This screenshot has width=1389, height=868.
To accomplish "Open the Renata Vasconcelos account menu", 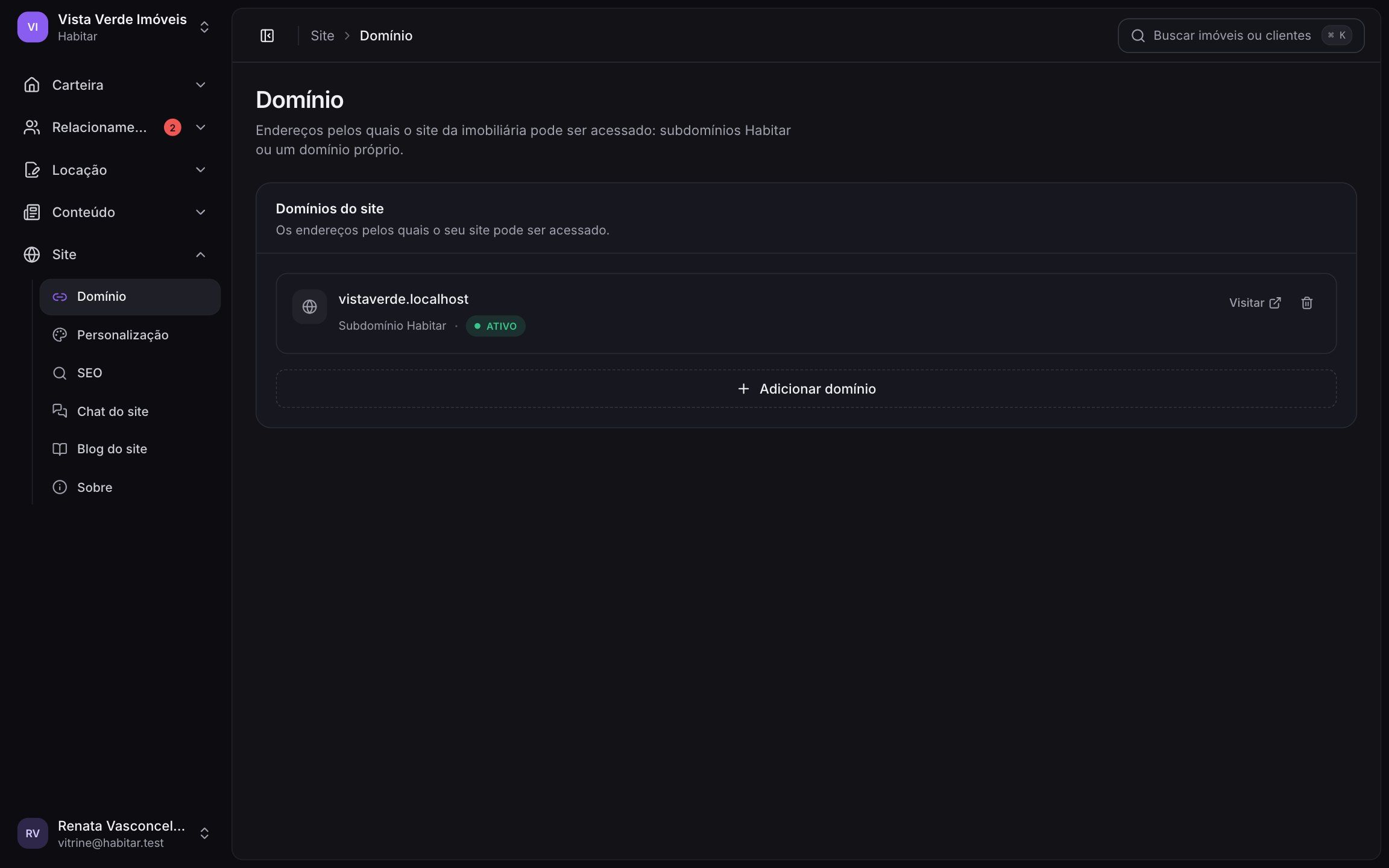I will (115, 833).
